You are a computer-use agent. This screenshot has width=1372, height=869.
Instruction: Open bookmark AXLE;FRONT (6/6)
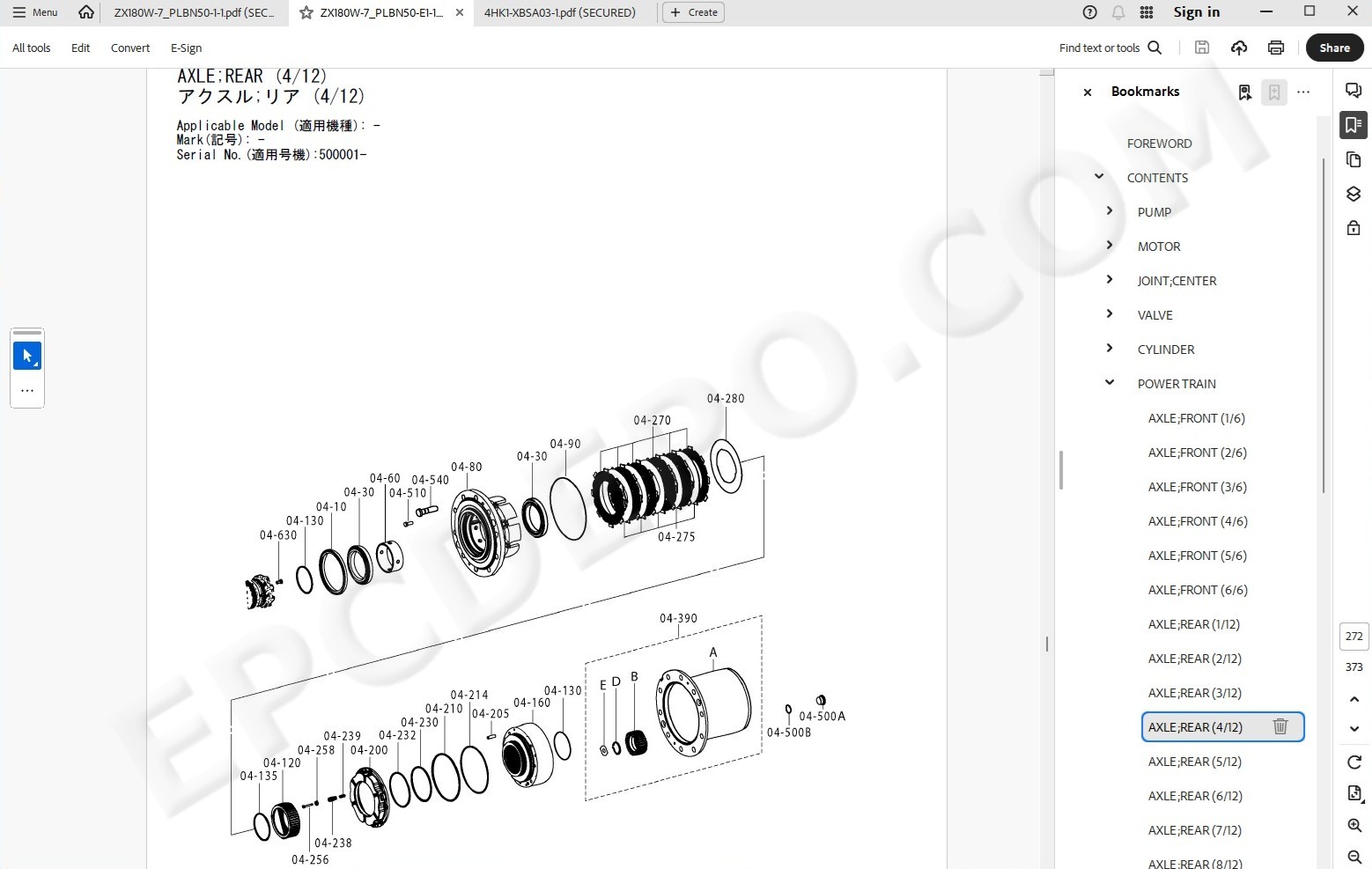coord(1198,590)
